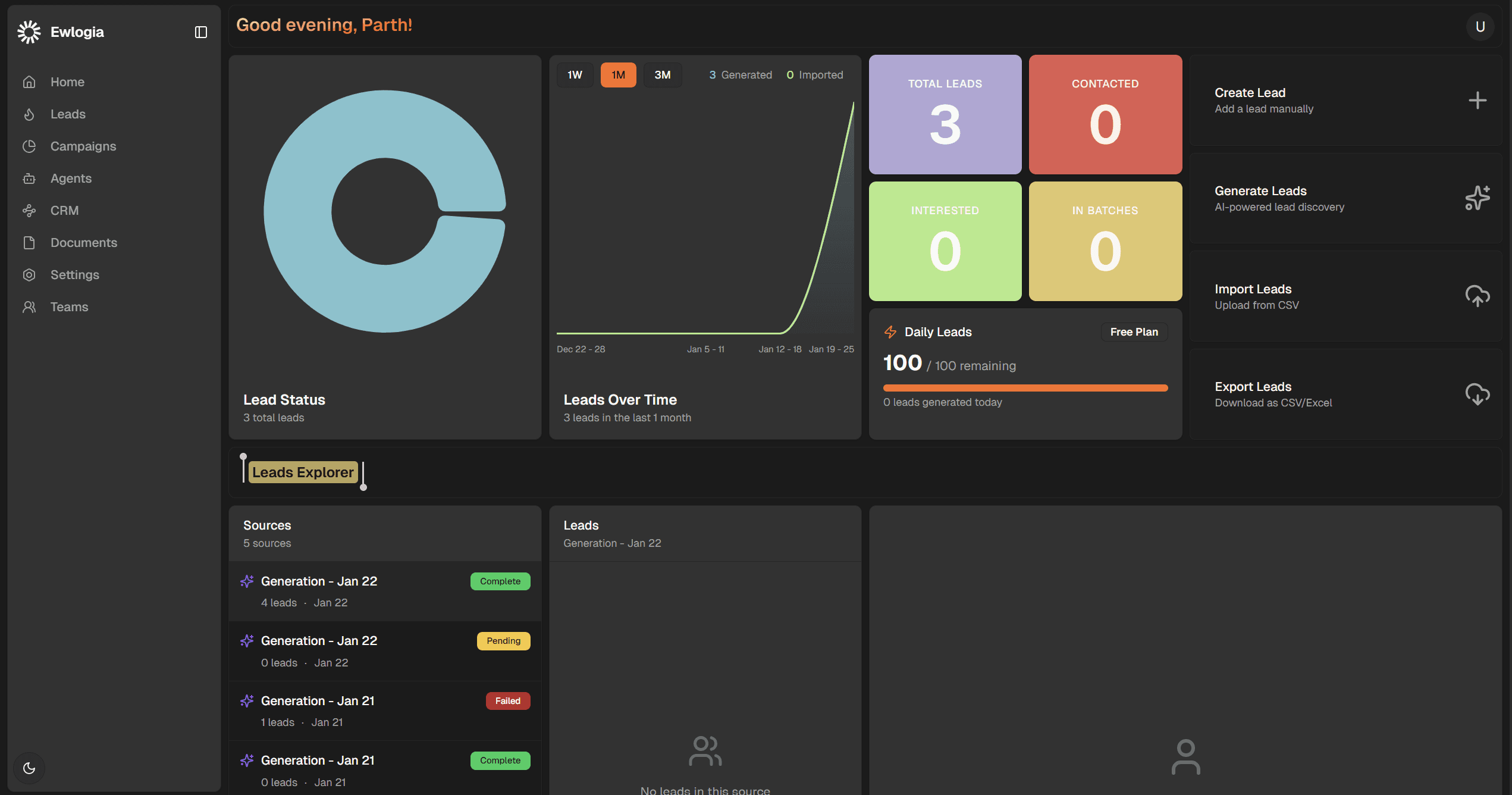Click Generate Leads sparkle icon
The image size is (1512, 795).
point(1477,198)
